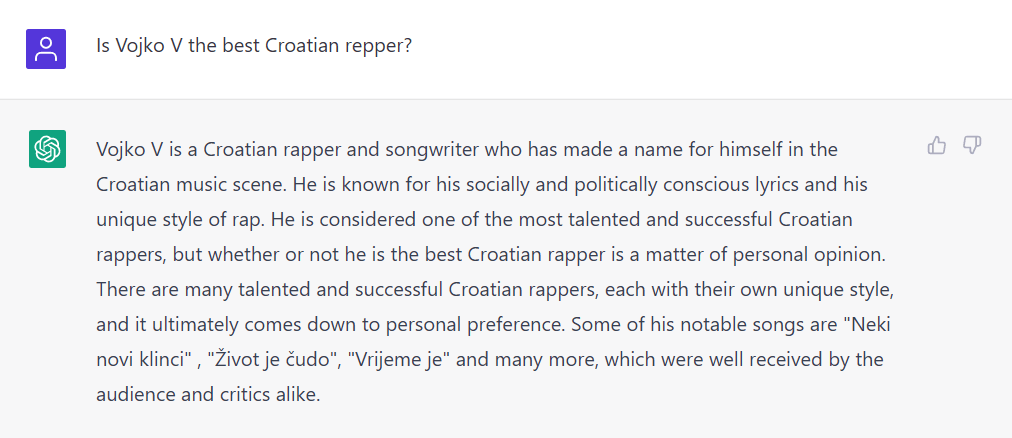Click the thumbs down icon on the response

[x=971, y=146]
